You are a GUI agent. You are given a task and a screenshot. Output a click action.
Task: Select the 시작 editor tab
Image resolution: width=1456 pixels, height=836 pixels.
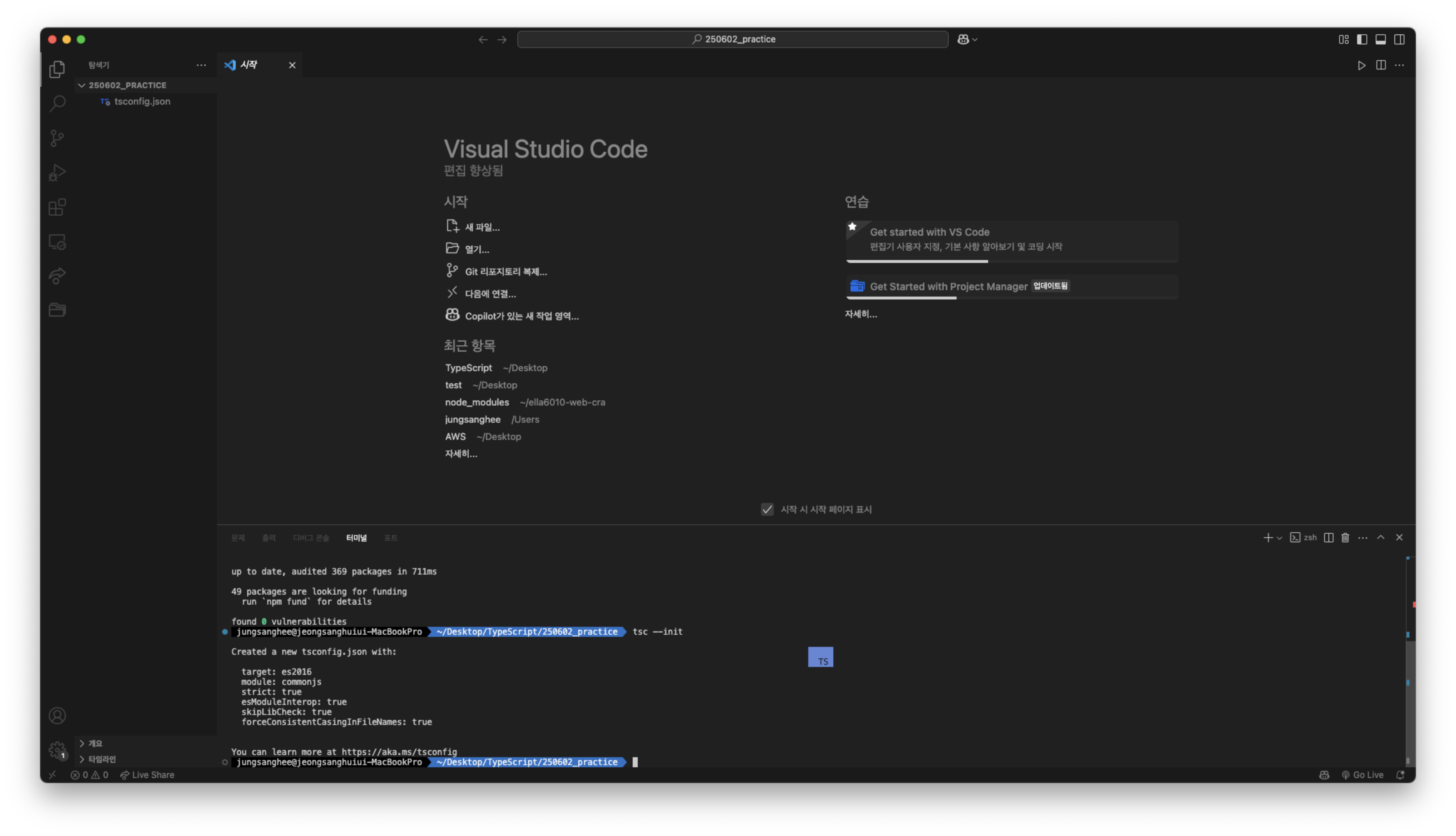point(260,65)
